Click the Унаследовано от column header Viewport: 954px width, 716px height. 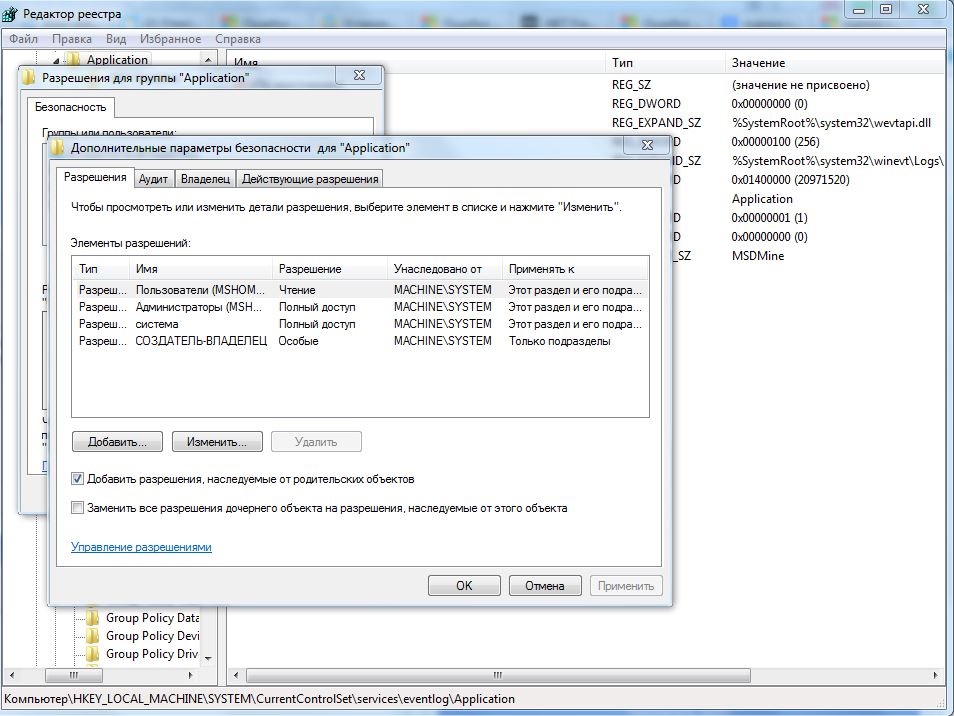445,269
